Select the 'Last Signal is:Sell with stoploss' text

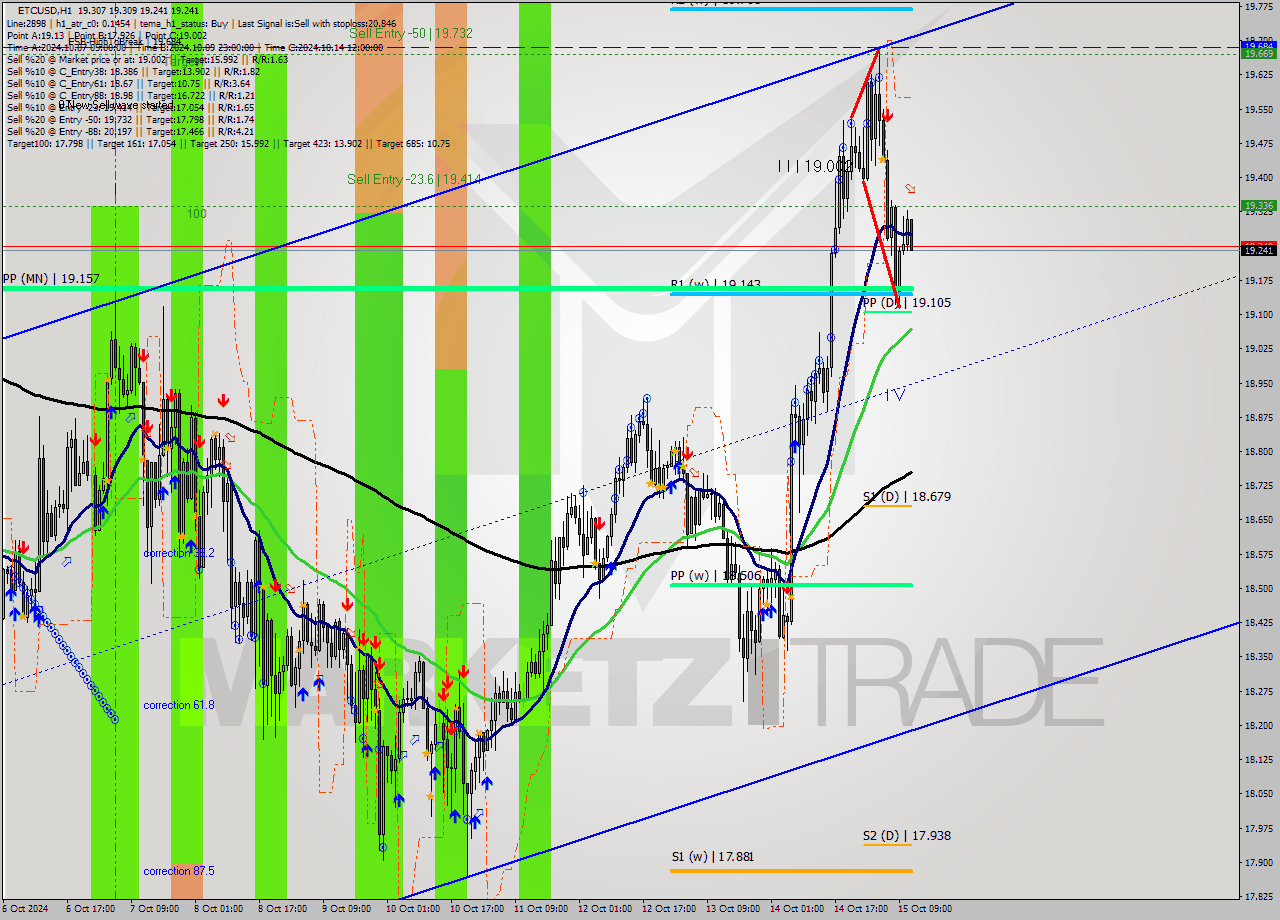[302, 22]
